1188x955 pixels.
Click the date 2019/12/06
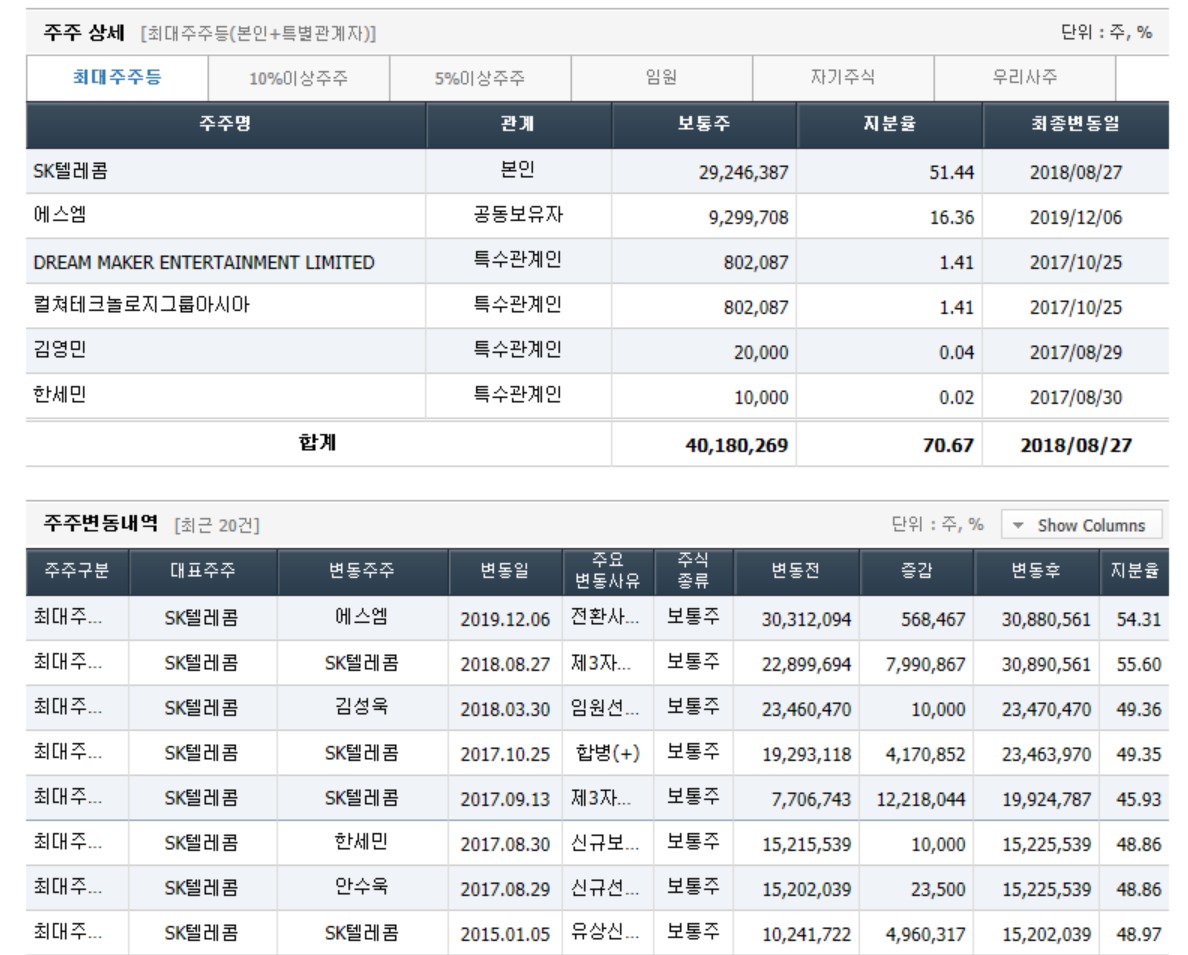click(x=1076, y=218)
